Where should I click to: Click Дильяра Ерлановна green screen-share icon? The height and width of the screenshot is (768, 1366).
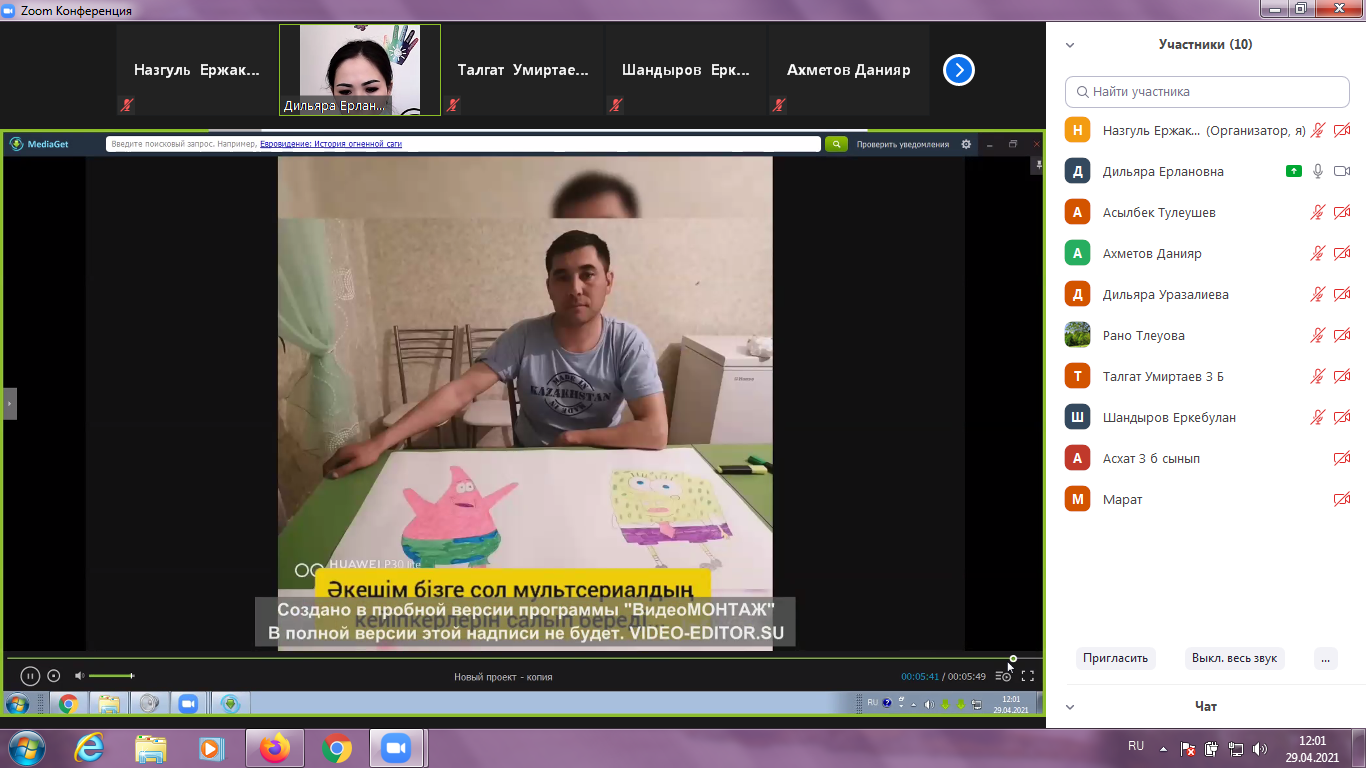click(1294, 171)
